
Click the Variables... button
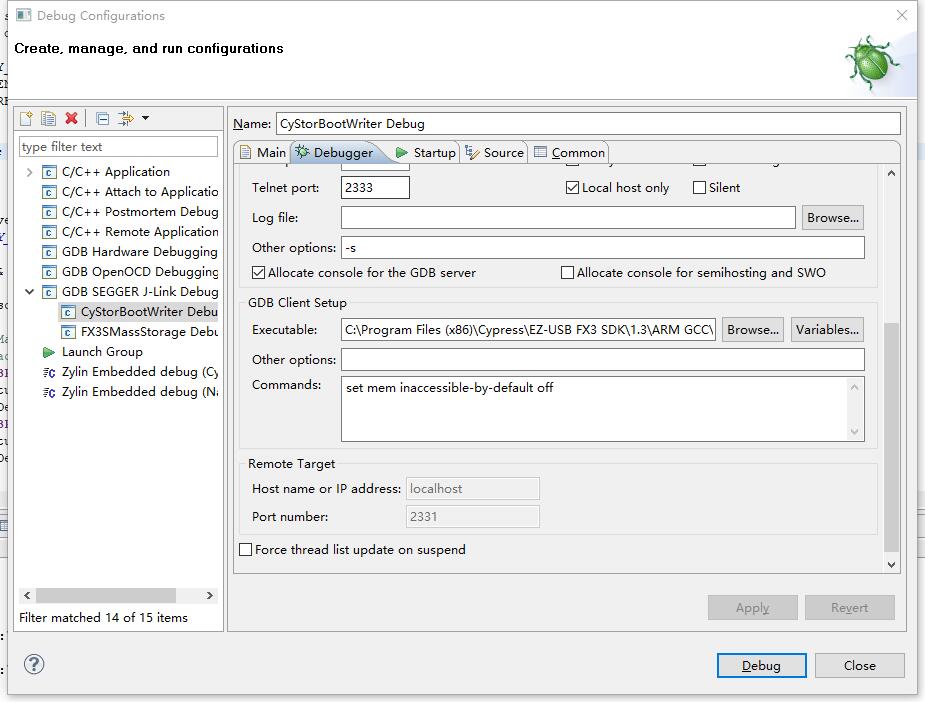[827, 330]
